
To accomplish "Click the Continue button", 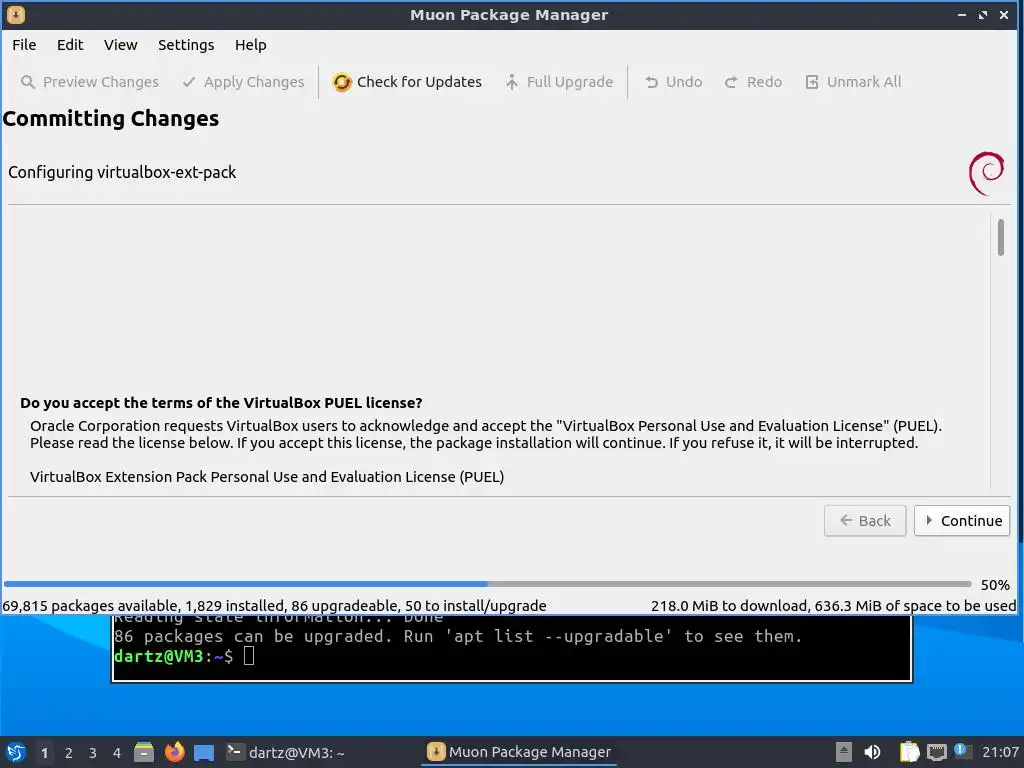I will 962,520.
